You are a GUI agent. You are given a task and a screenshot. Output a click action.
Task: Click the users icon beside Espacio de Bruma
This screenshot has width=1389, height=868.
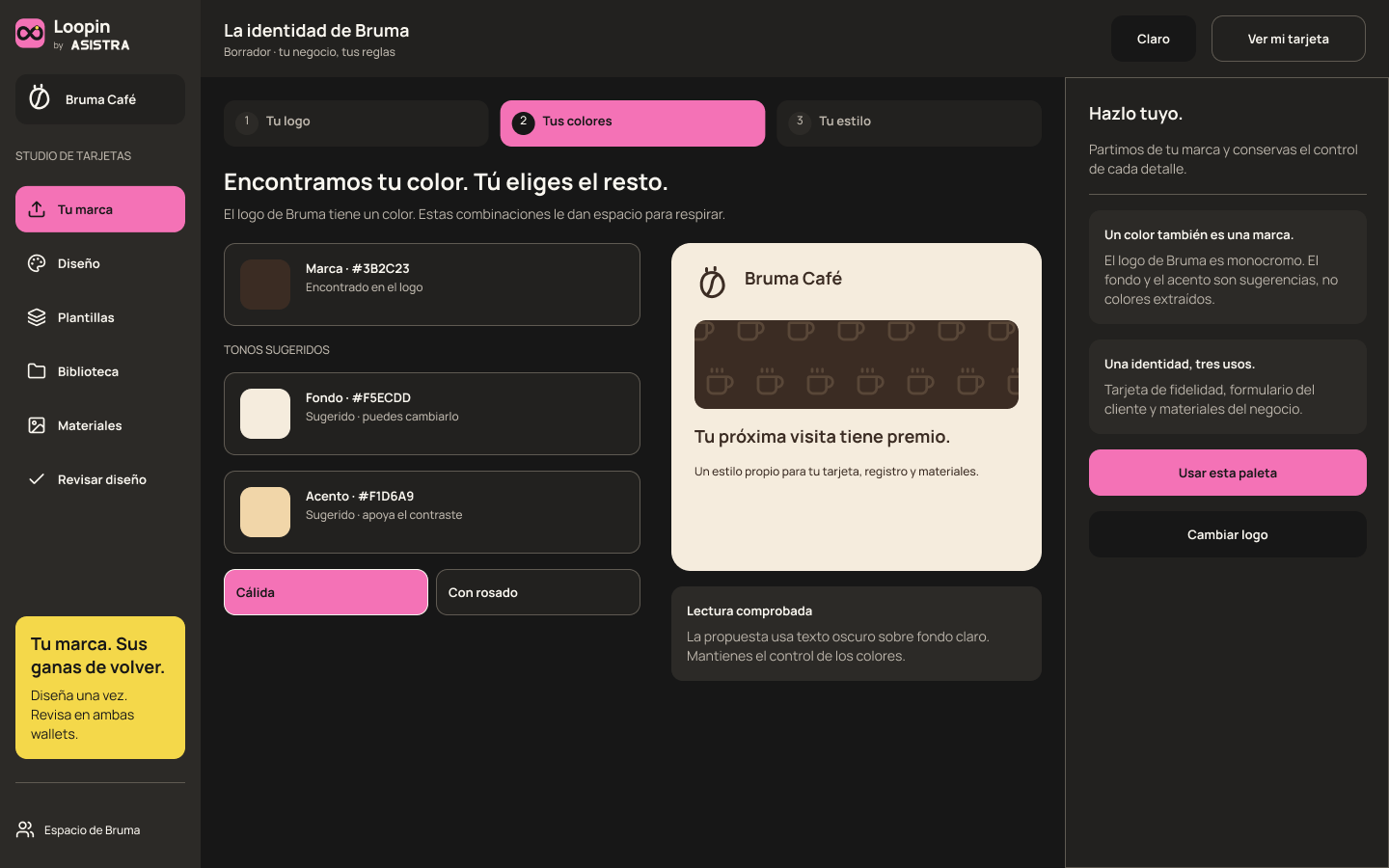[x=25, y=829]
